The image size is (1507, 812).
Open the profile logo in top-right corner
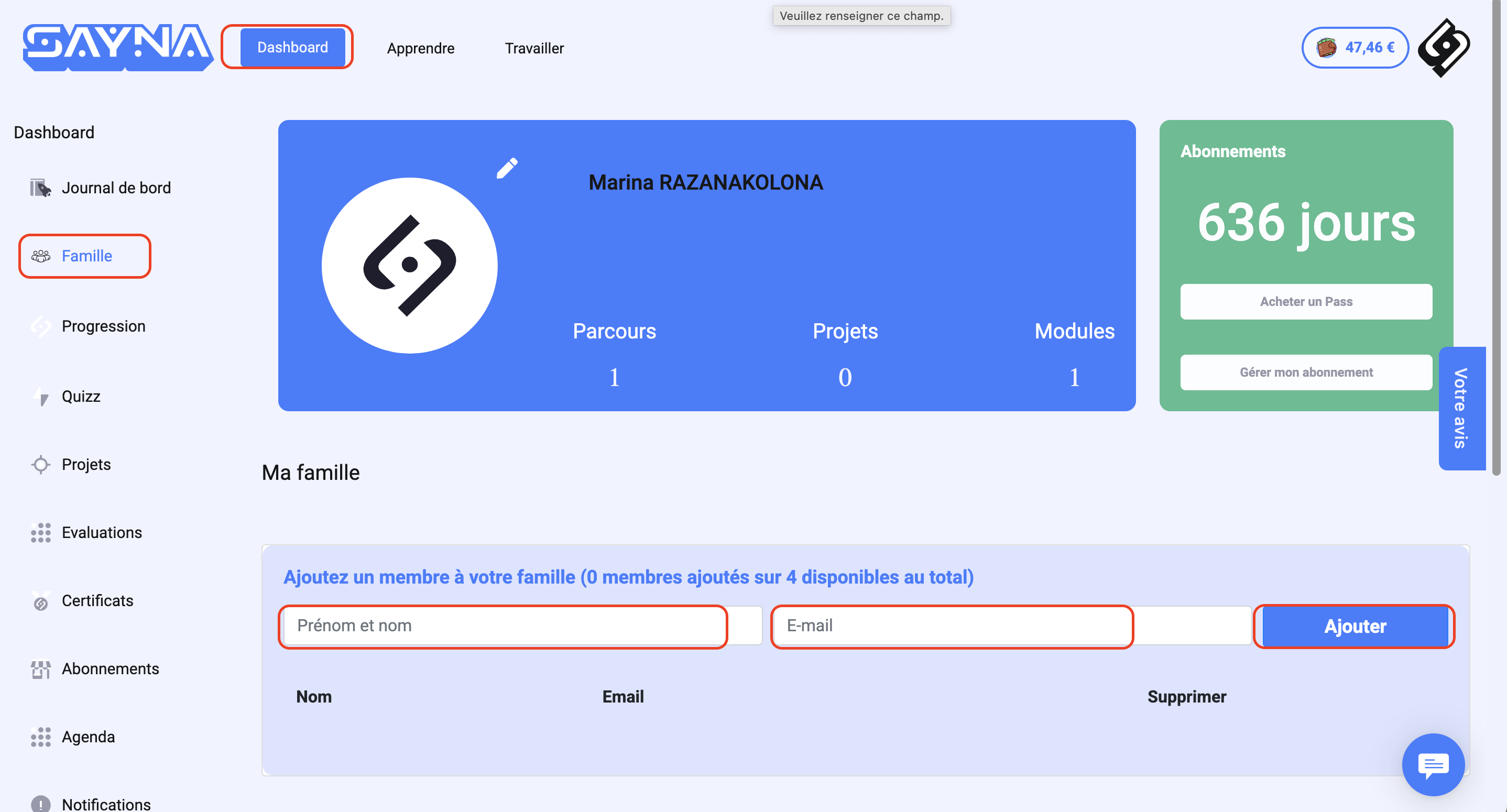(x=1444, y=47)
